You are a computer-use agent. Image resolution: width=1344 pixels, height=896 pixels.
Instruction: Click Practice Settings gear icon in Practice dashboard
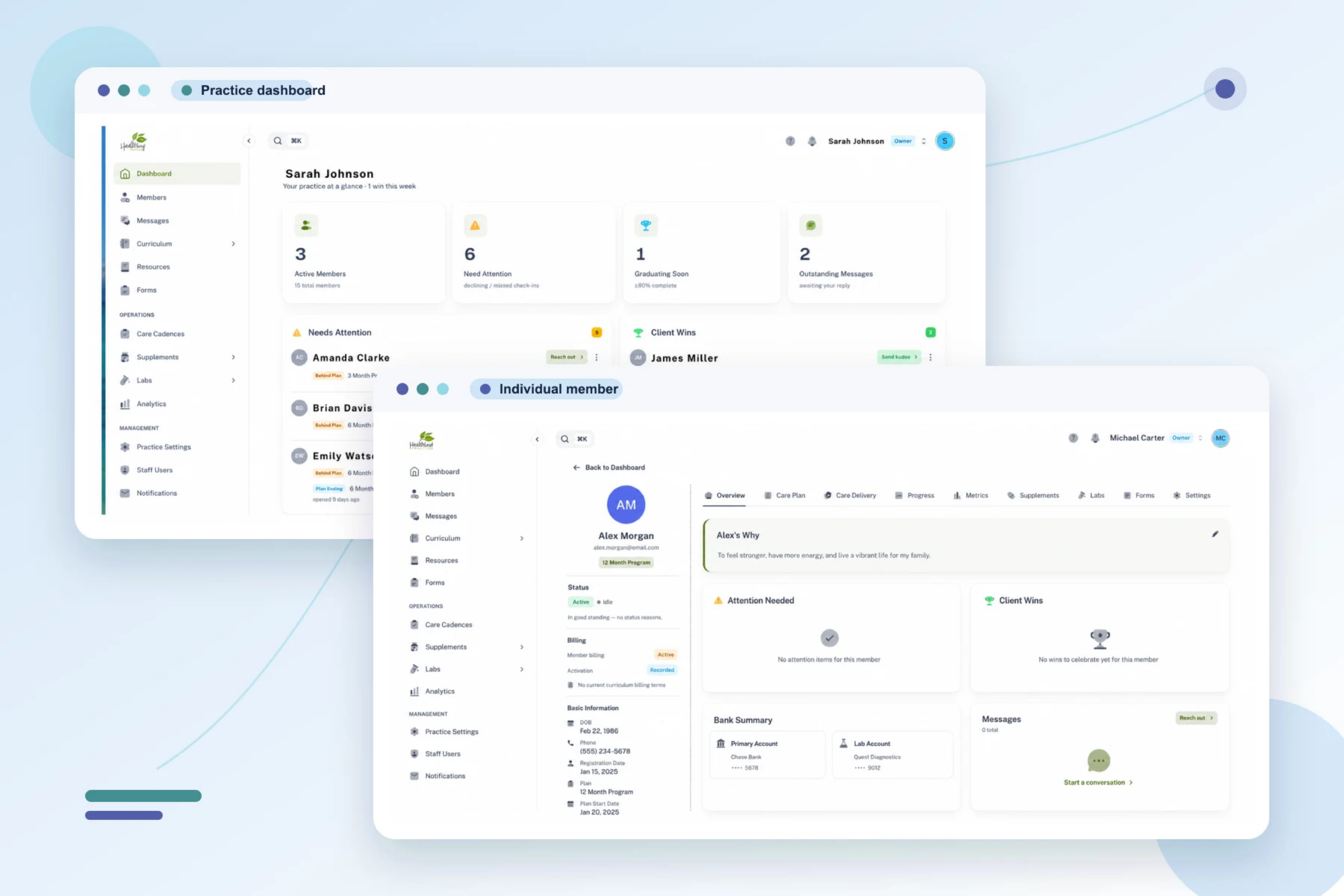pyautogui.click(x=124, y=447)
